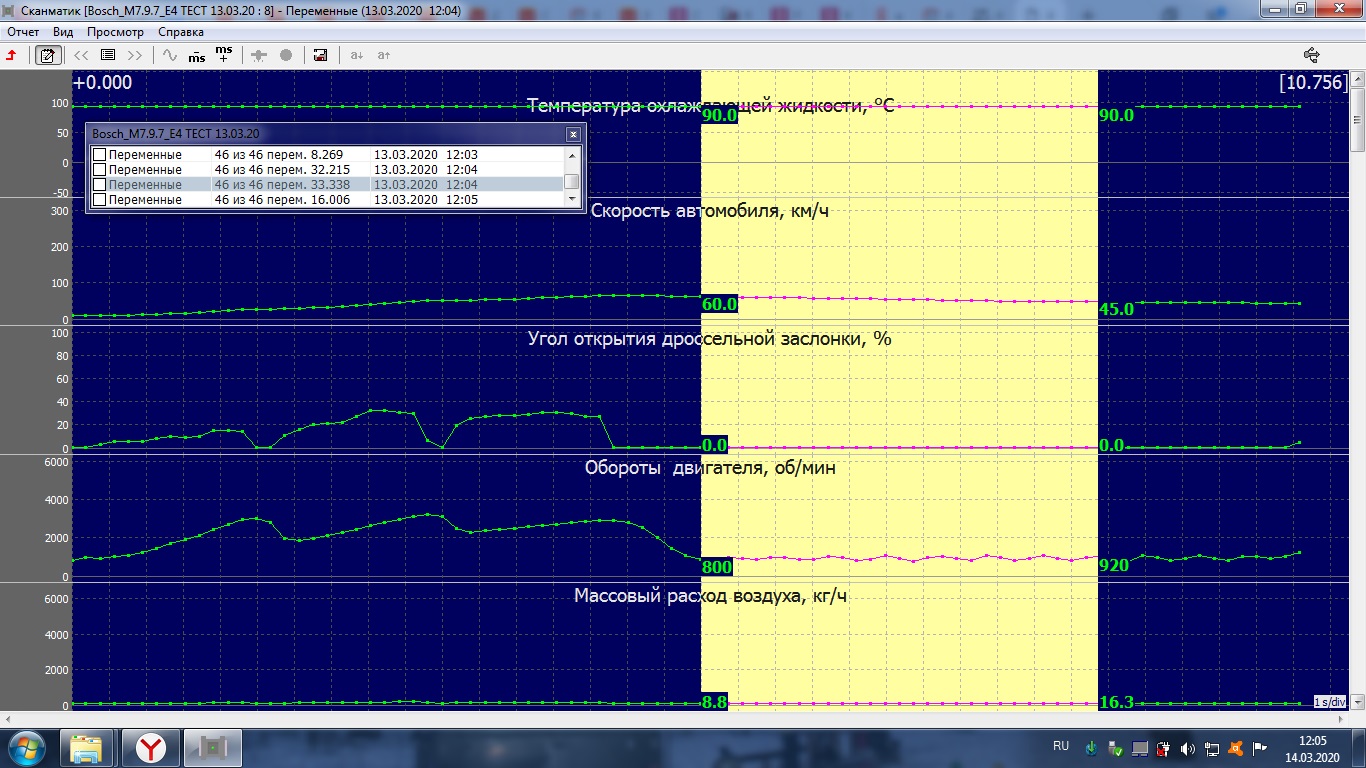Click the red up-arrow return icon

pos(12,55)
